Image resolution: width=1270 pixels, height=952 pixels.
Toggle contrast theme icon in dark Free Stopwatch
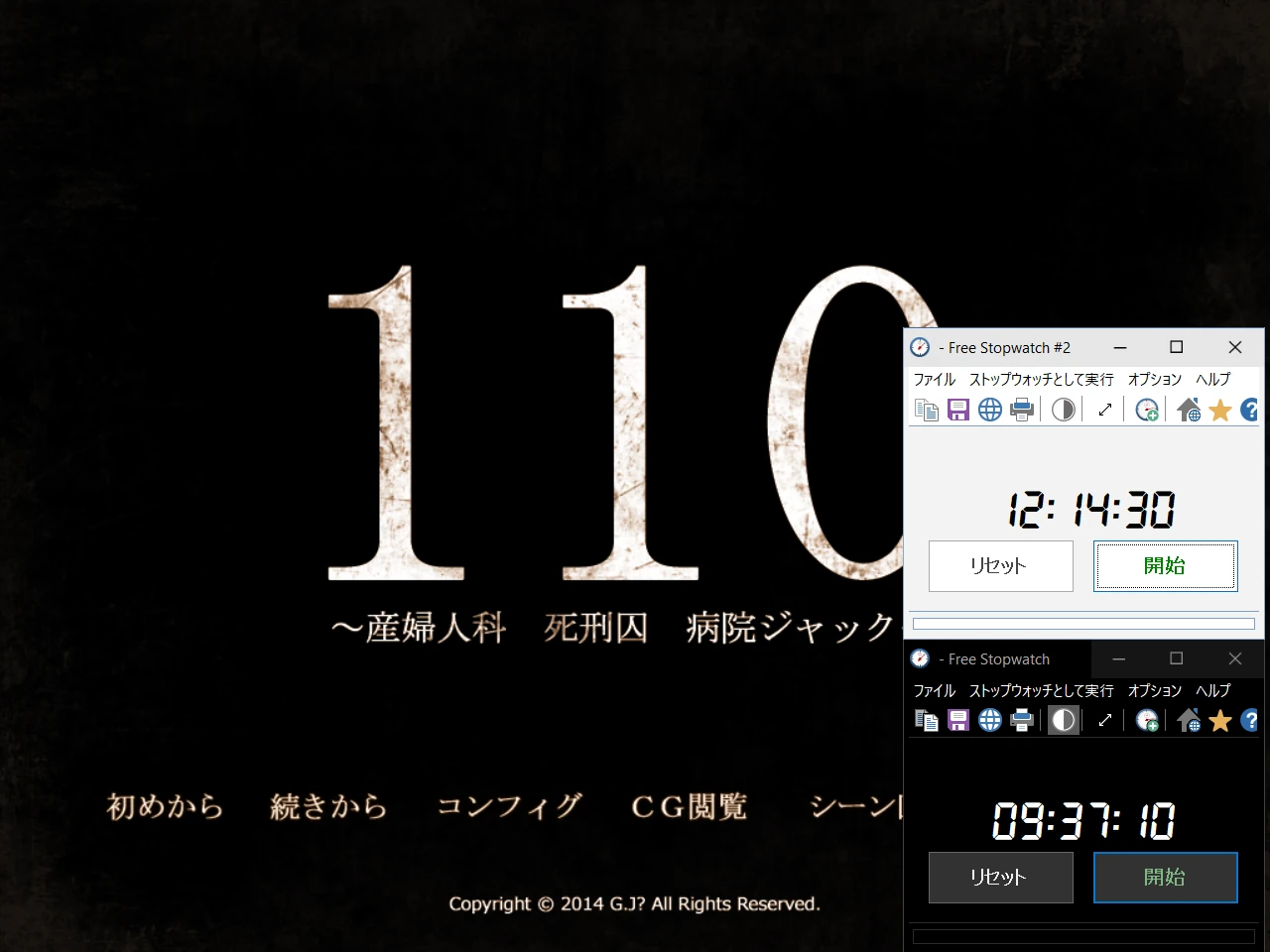pyautogui.click(x=1063, y=721)
